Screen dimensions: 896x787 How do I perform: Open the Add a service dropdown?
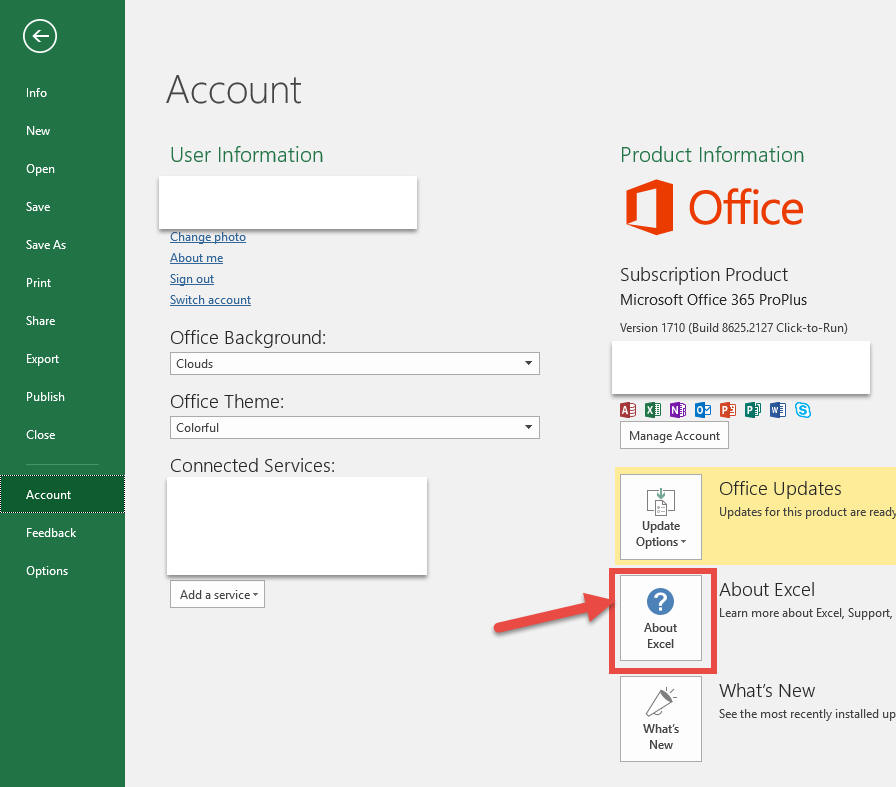coord(217,595)
